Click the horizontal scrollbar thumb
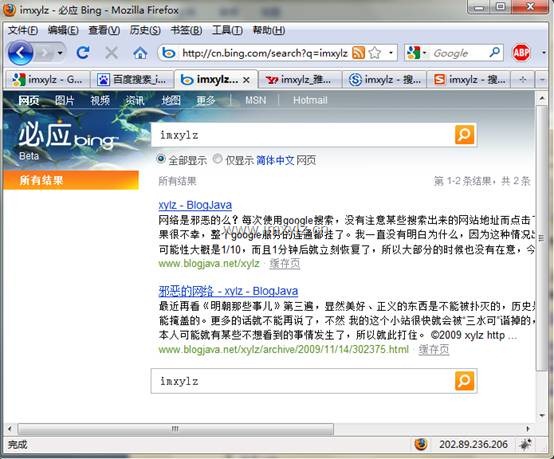 coord(176,429)
